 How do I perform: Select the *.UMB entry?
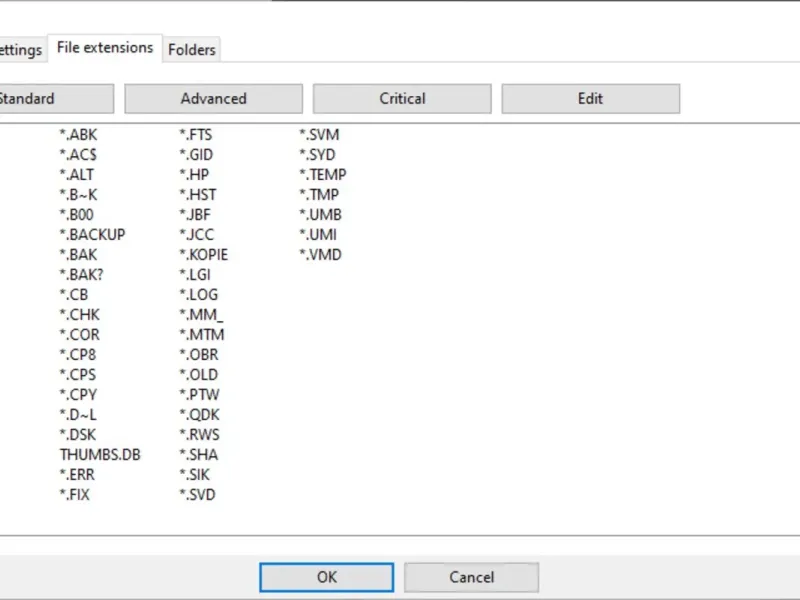point(320,214)
